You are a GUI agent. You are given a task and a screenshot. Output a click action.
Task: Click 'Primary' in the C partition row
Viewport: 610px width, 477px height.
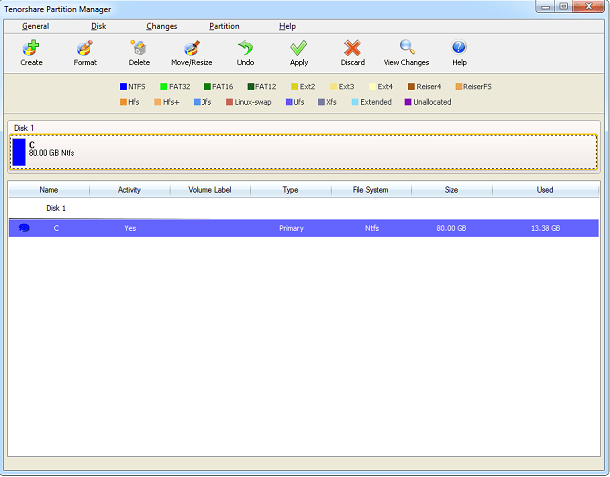point(291,228)
